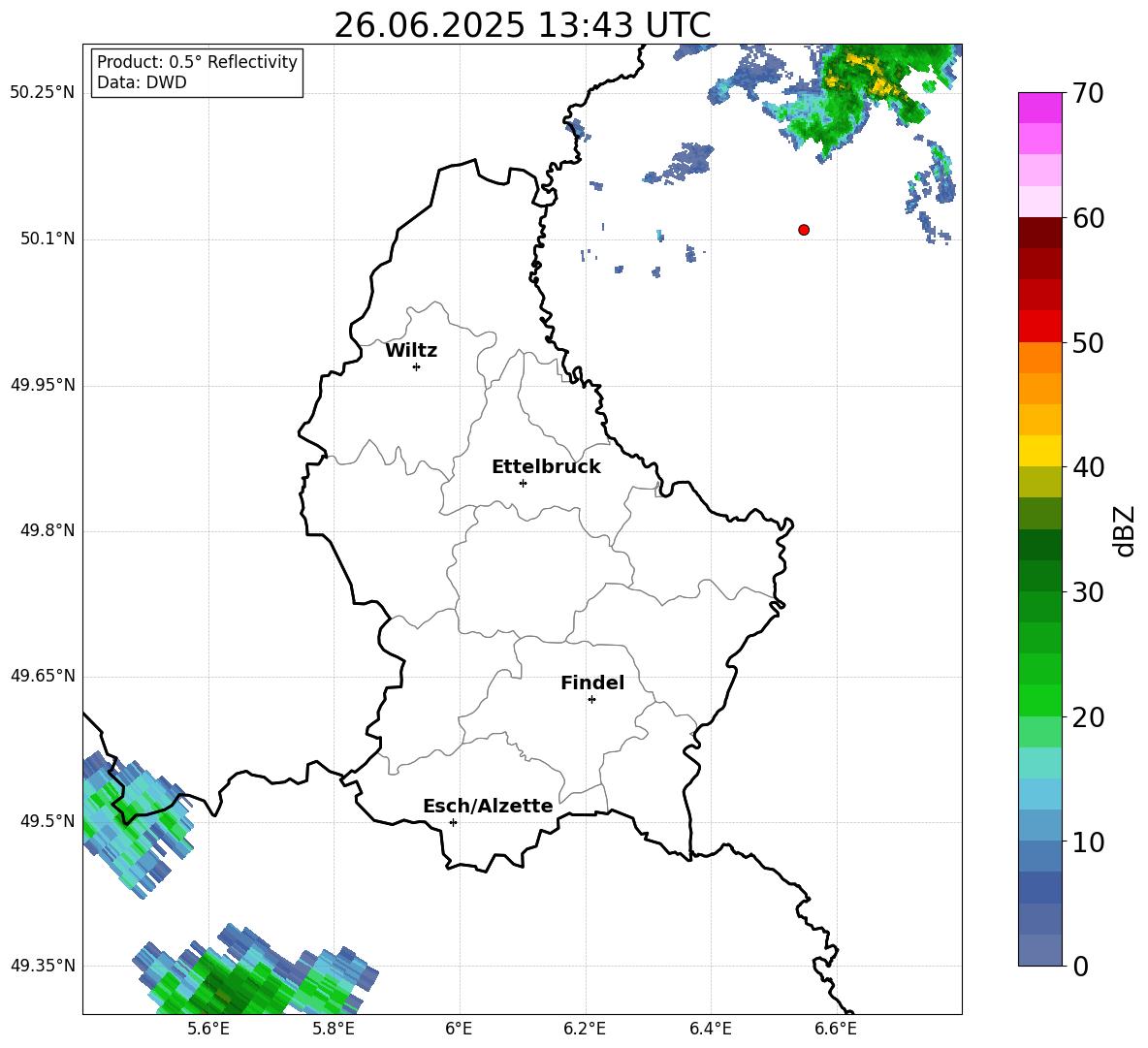Click the 49.95°N latitude label
The height and width of the screenshot is (1048, 1148).
tap(43, 385)
